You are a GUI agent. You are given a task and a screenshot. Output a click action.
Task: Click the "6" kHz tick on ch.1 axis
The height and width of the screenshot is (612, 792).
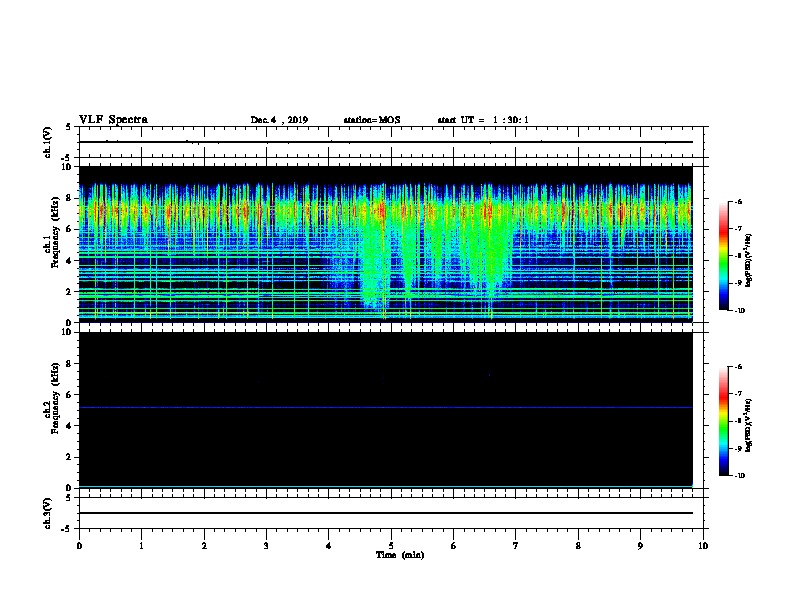coord(69,229)
